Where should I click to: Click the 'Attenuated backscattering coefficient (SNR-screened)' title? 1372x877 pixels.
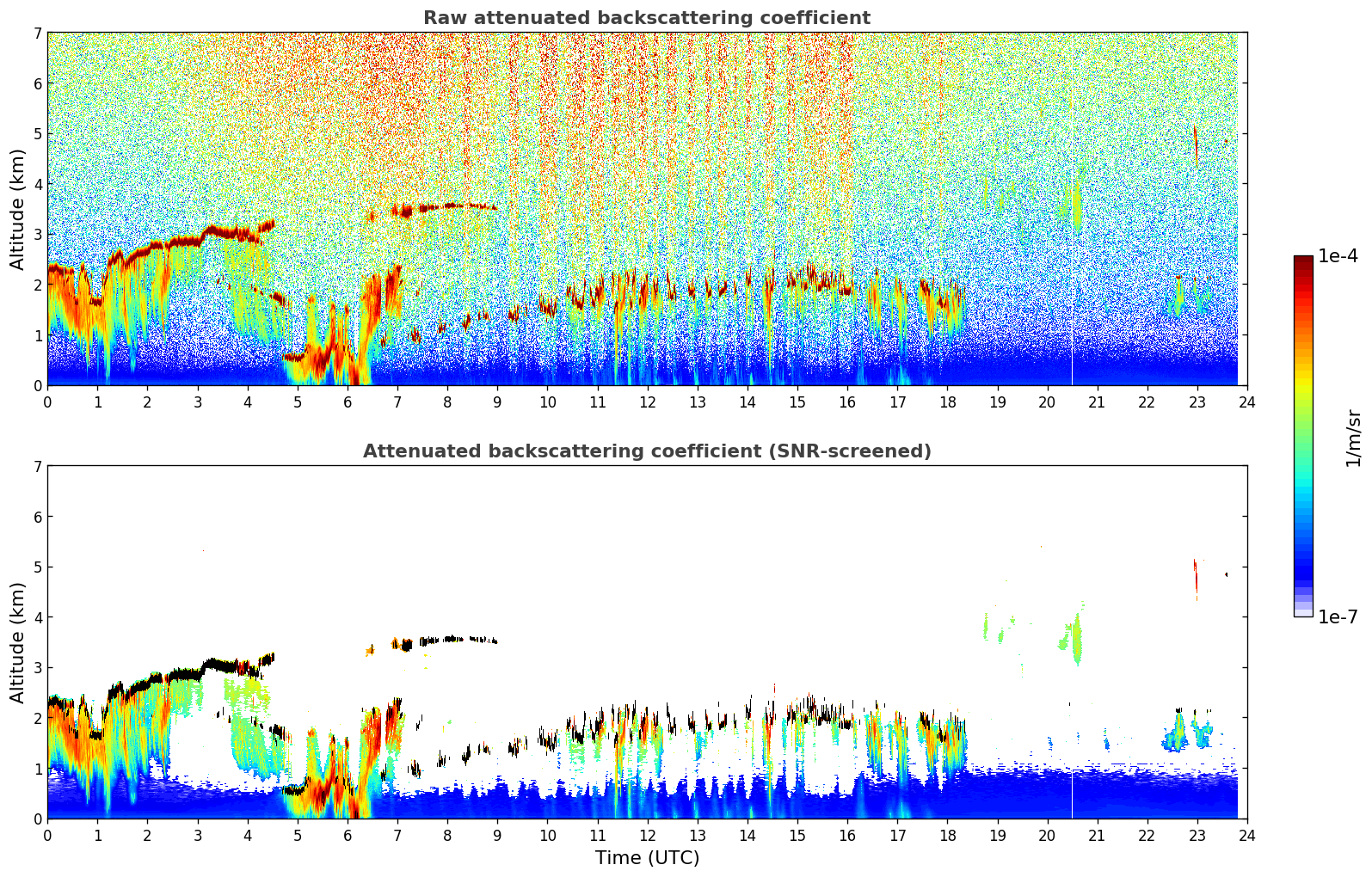coord(647,451)
